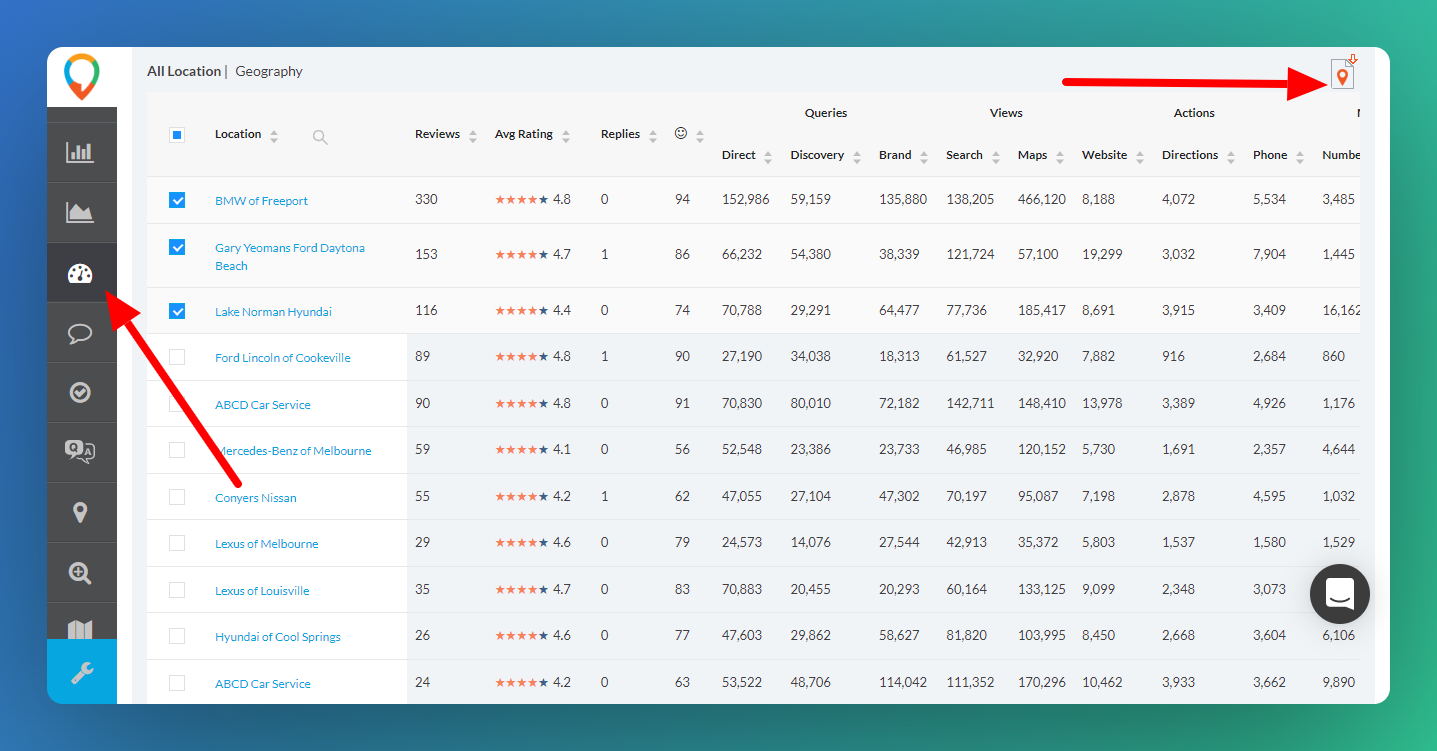
Task: Open Mercedes-Benz of Melbourne link
Action: click(293, 451)
